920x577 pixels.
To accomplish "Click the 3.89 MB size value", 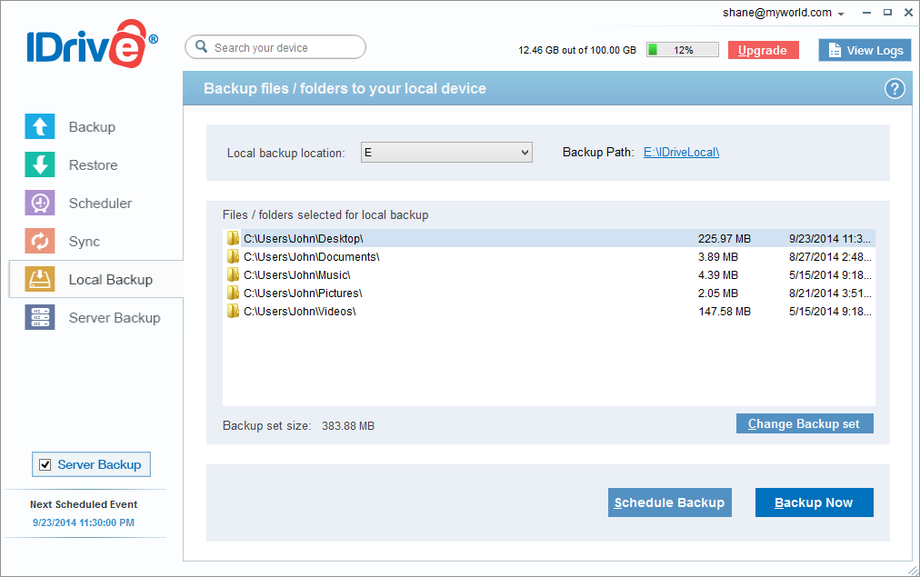I will [718, 257].
